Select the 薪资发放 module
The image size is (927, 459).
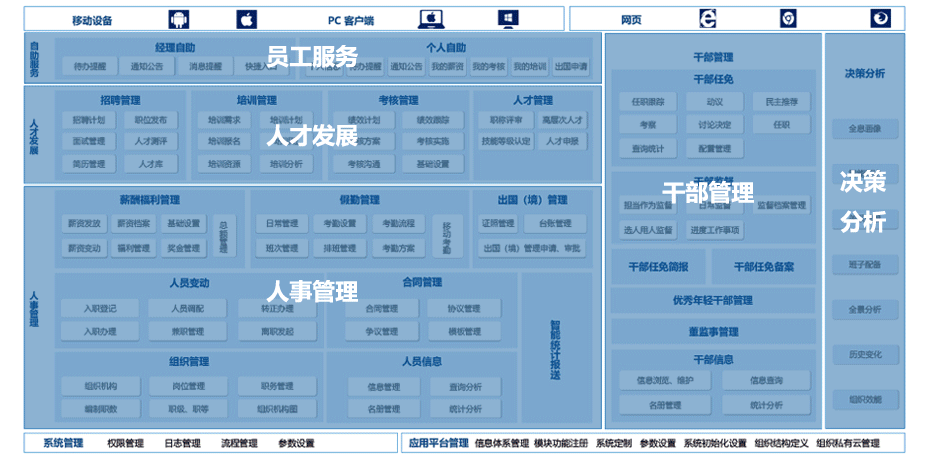tap(83, 223)
